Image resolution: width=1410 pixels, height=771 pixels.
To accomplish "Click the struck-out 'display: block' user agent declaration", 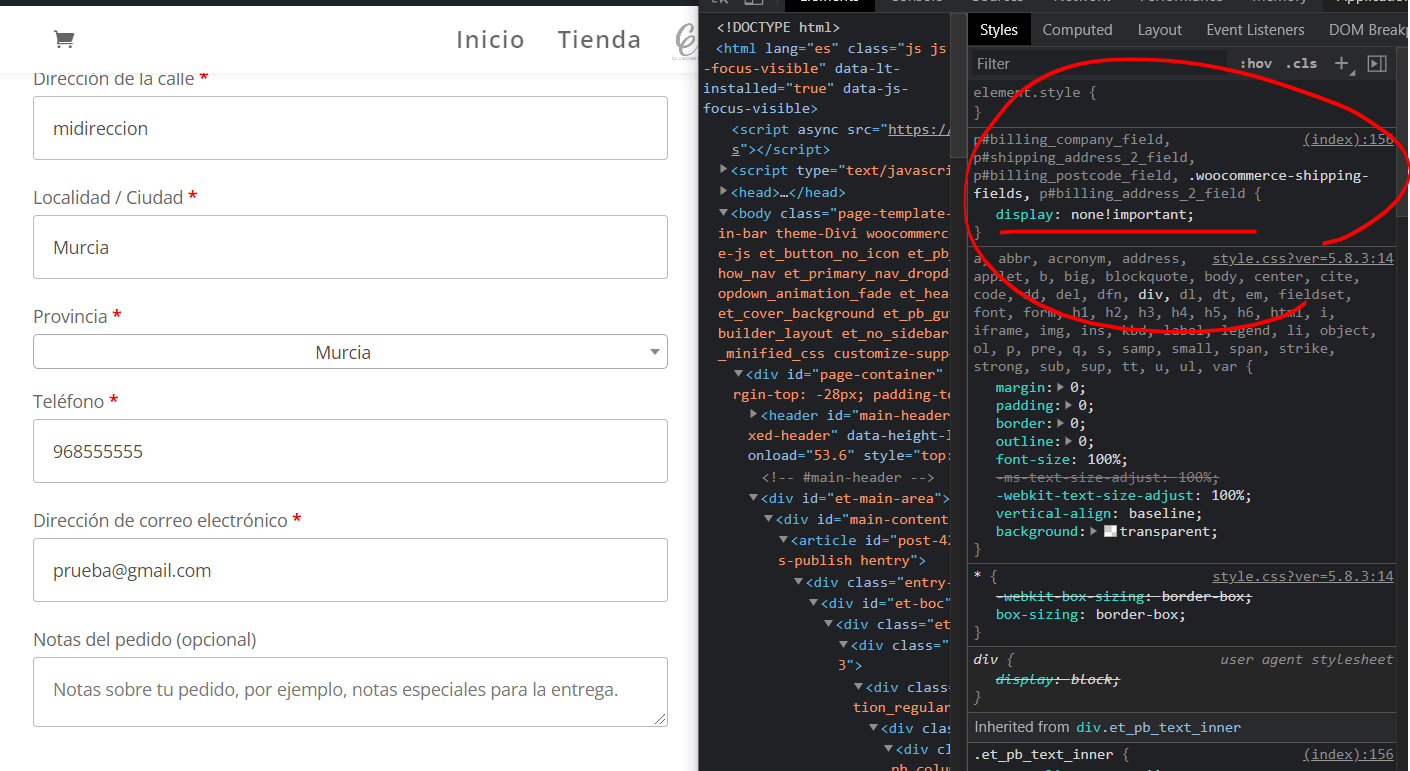I will click(1059, 679).
